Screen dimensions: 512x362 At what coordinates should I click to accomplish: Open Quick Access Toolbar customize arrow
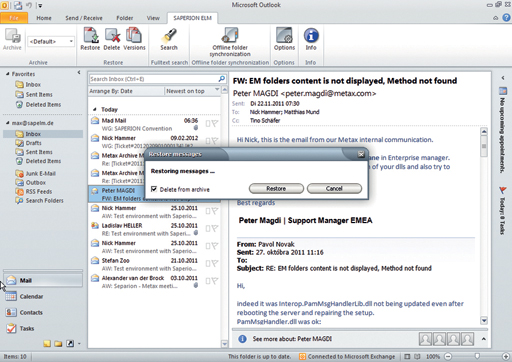[x=40, y=5]
